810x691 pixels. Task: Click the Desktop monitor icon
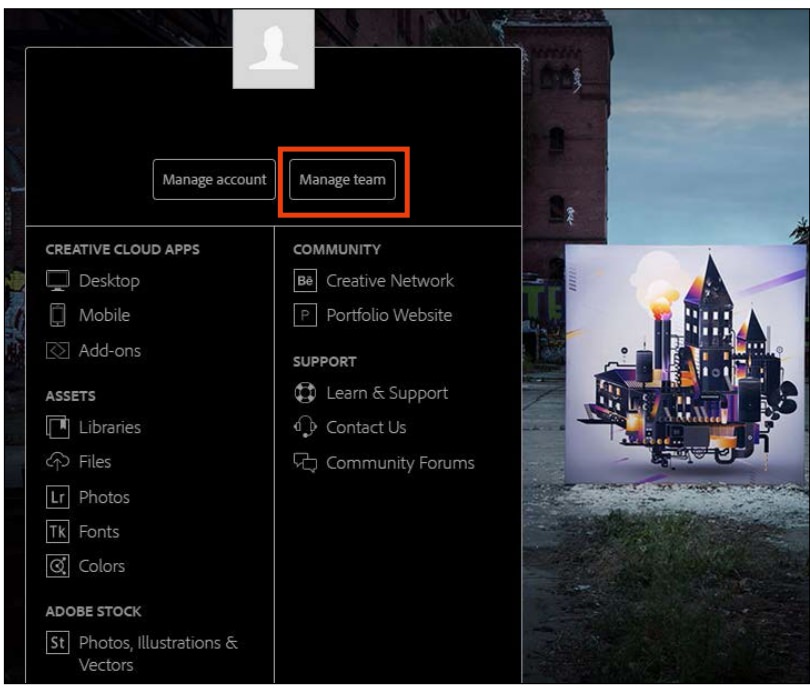57,280
